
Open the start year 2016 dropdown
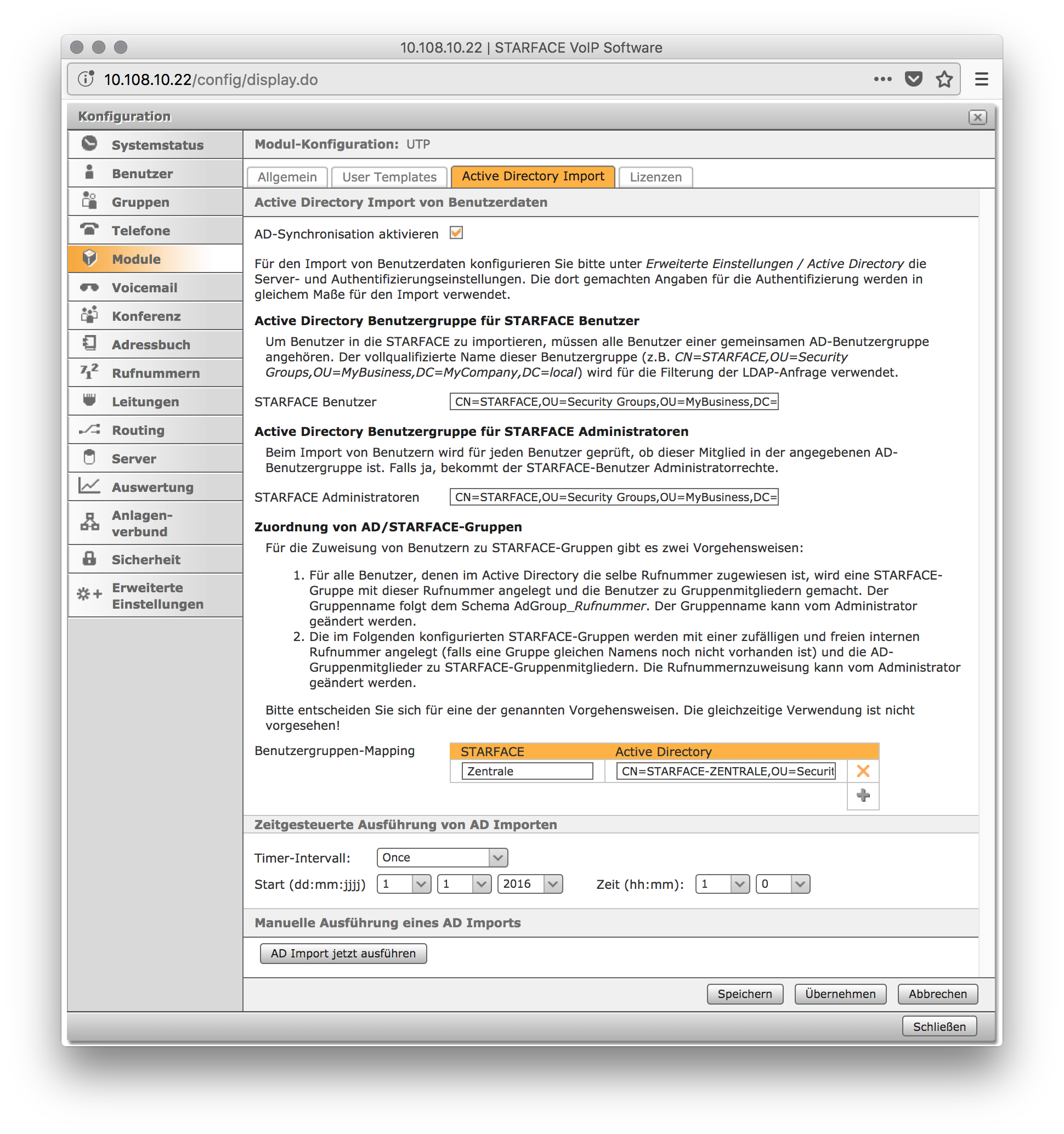click(x=530, y=884)
